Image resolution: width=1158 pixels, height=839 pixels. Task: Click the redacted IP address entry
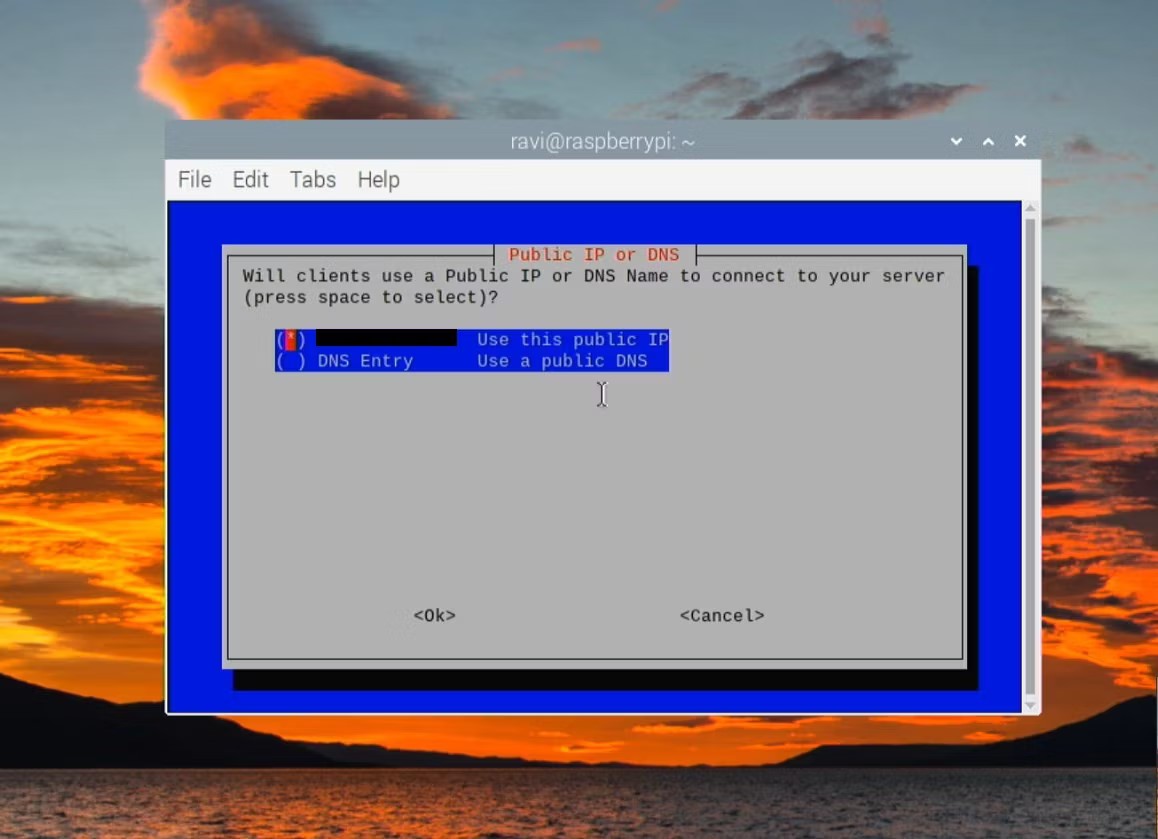coord(386,338)
